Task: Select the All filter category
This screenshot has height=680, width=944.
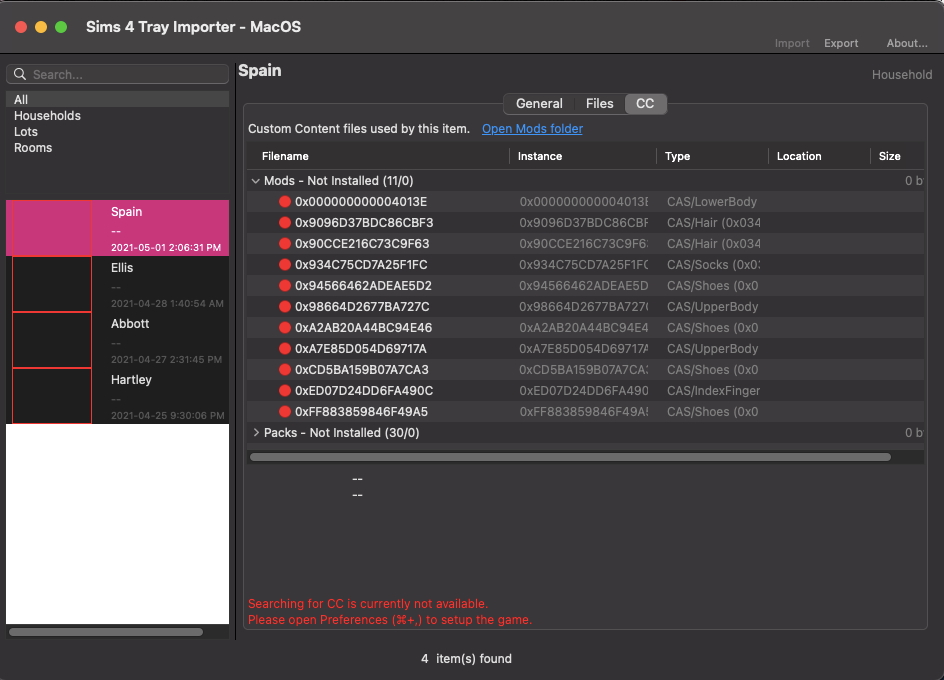Action: pos(117,99)
